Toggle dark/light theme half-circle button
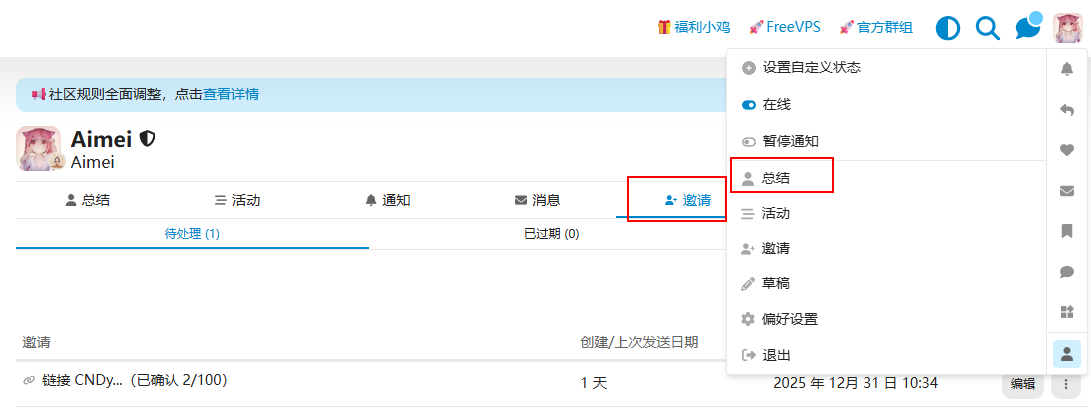 [947, 28]
